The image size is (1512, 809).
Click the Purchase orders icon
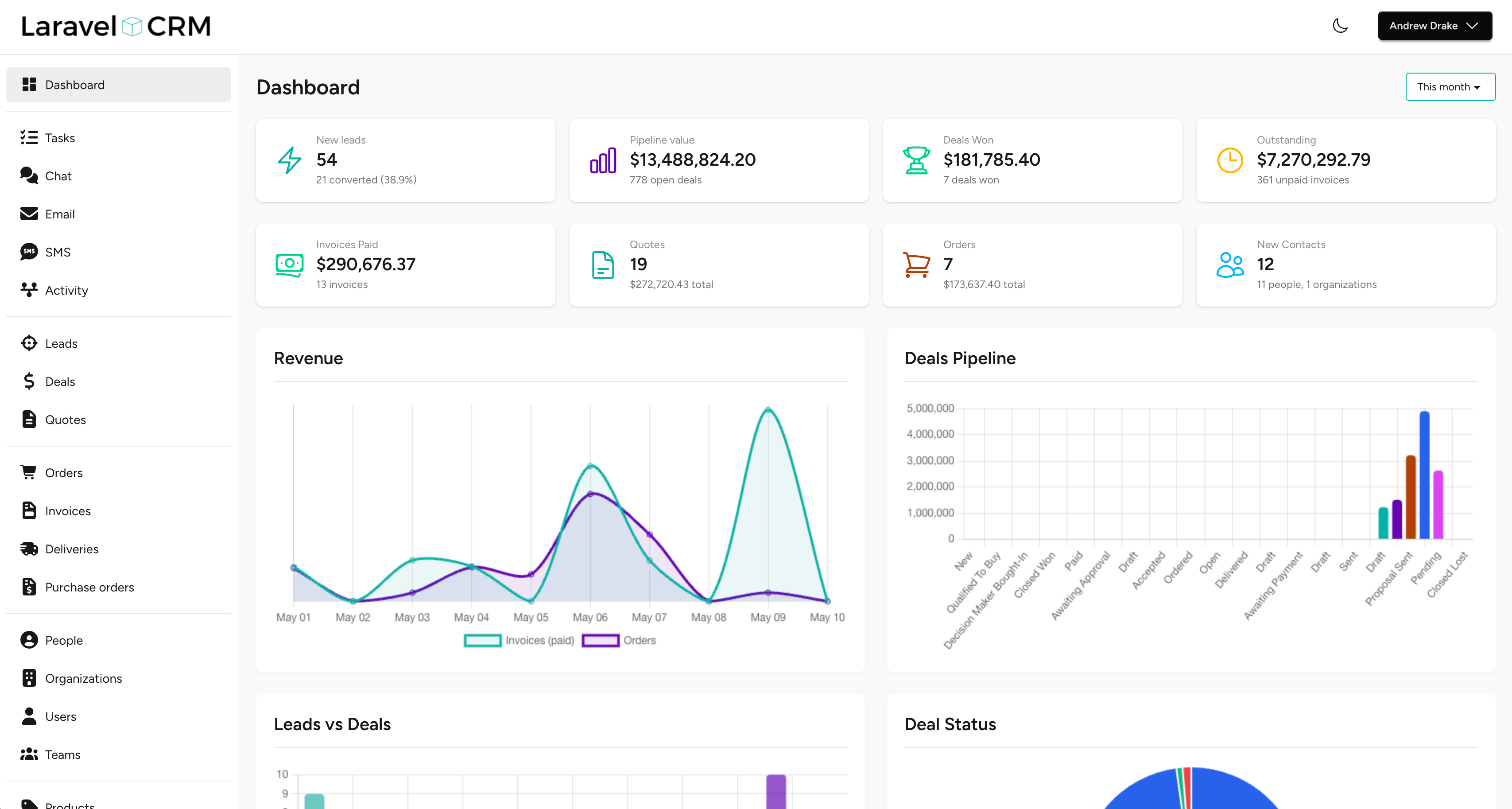(x=29, y=587)
